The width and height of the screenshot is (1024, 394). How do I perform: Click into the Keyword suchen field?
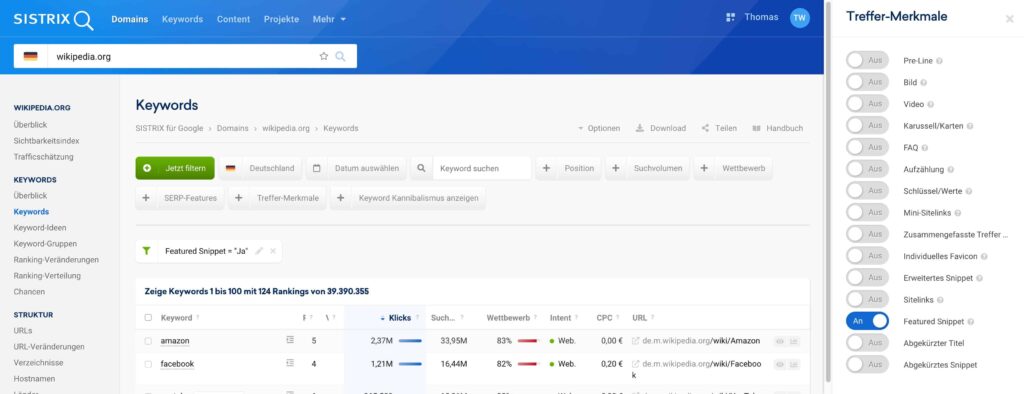[x=482, y=168]
